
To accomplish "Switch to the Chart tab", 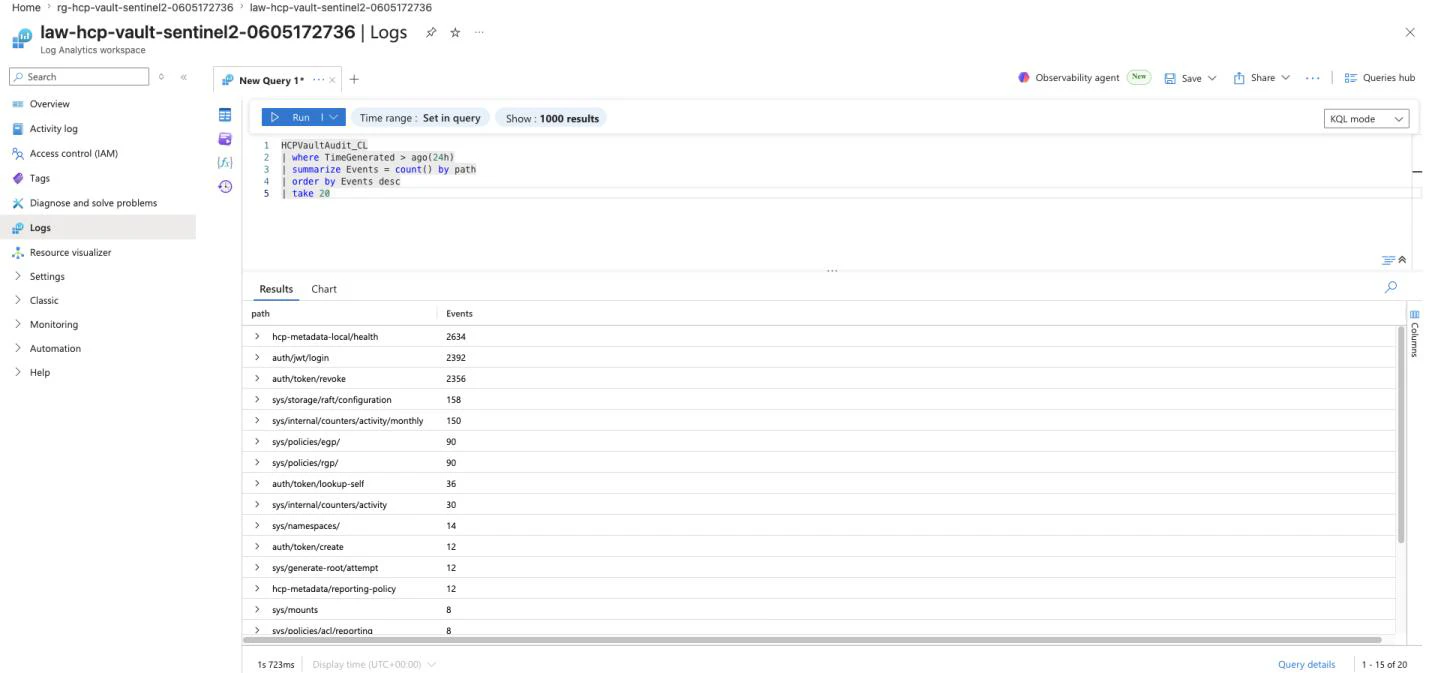I will coord(324,289).
